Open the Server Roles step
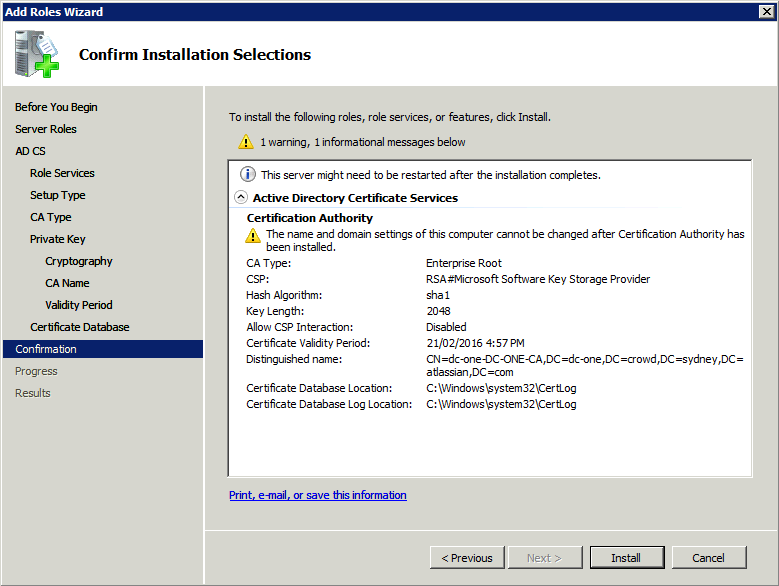Image resolution: width=779 pixels, height=586 pixels. [x=46, y=129]
